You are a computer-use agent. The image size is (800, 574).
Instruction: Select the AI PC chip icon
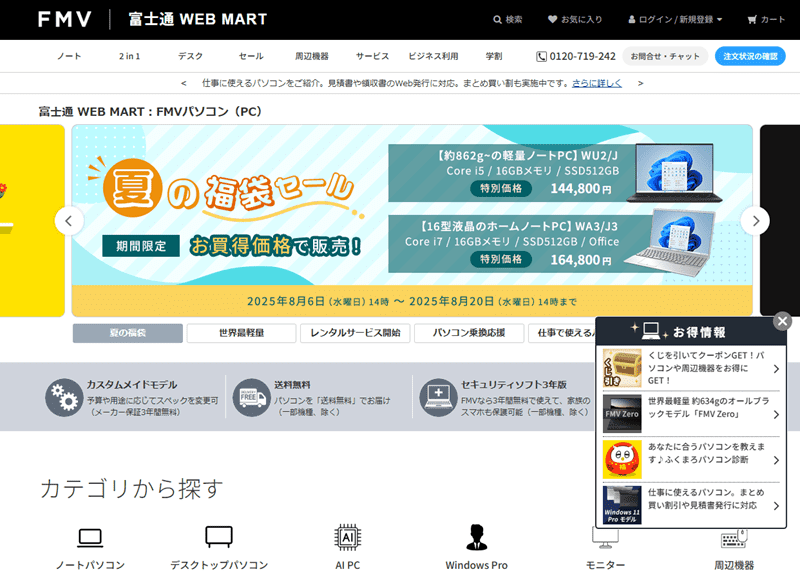click(x=347, y=537)
